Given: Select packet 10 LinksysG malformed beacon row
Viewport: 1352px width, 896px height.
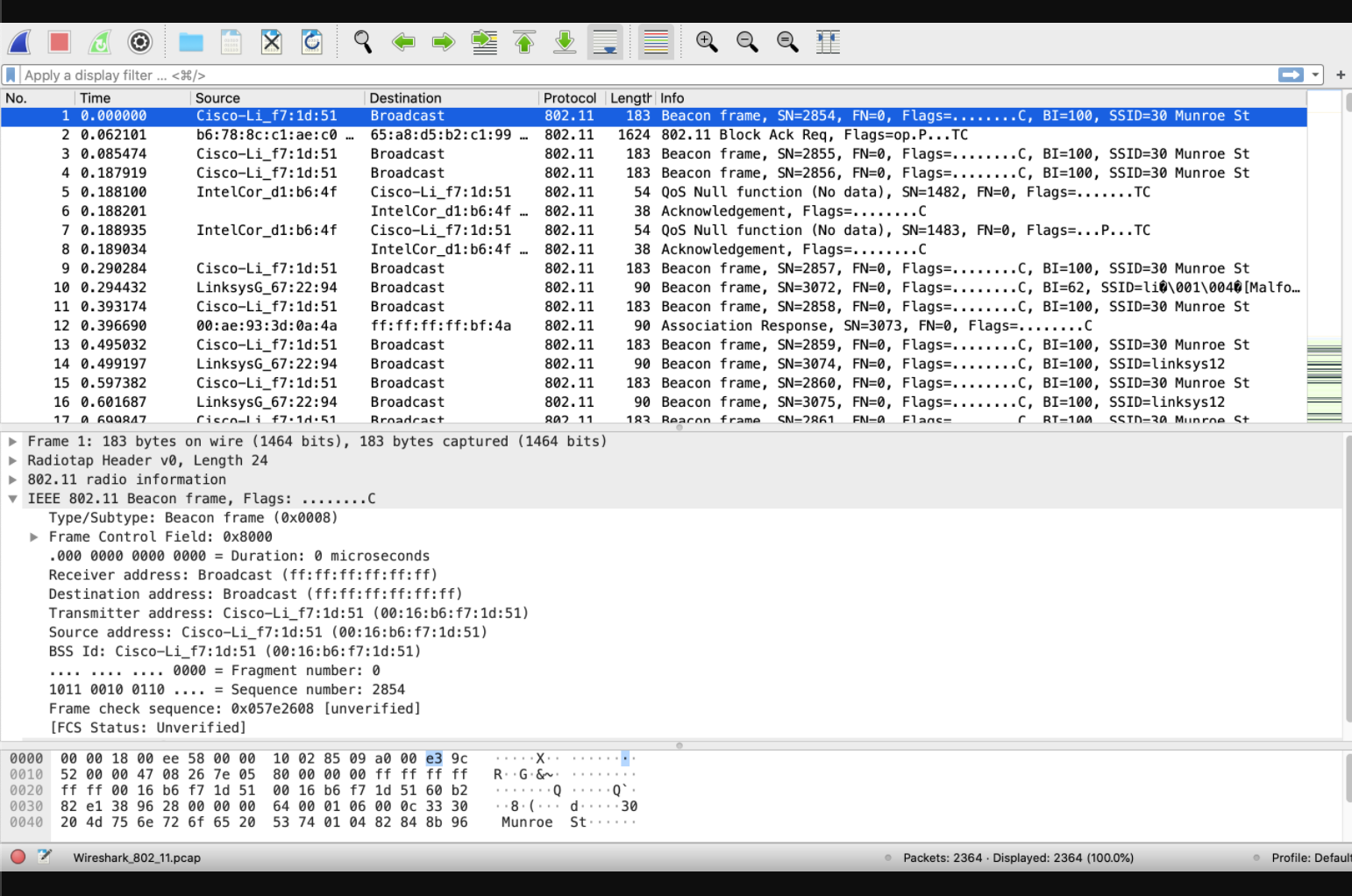Looking at the screenshot, I should [654, 288].
